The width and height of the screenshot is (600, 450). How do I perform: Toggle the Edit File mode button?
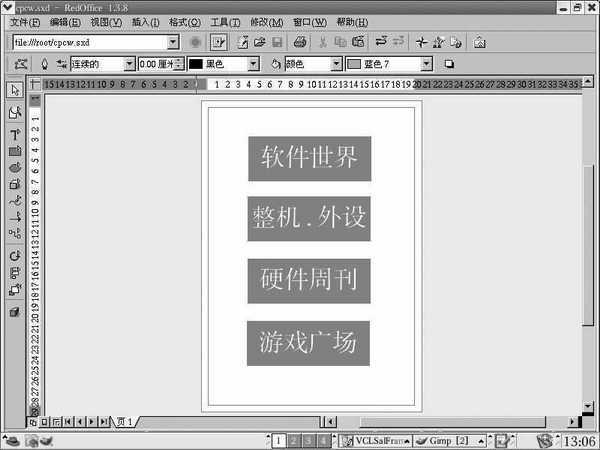click(x=219, y=43)
